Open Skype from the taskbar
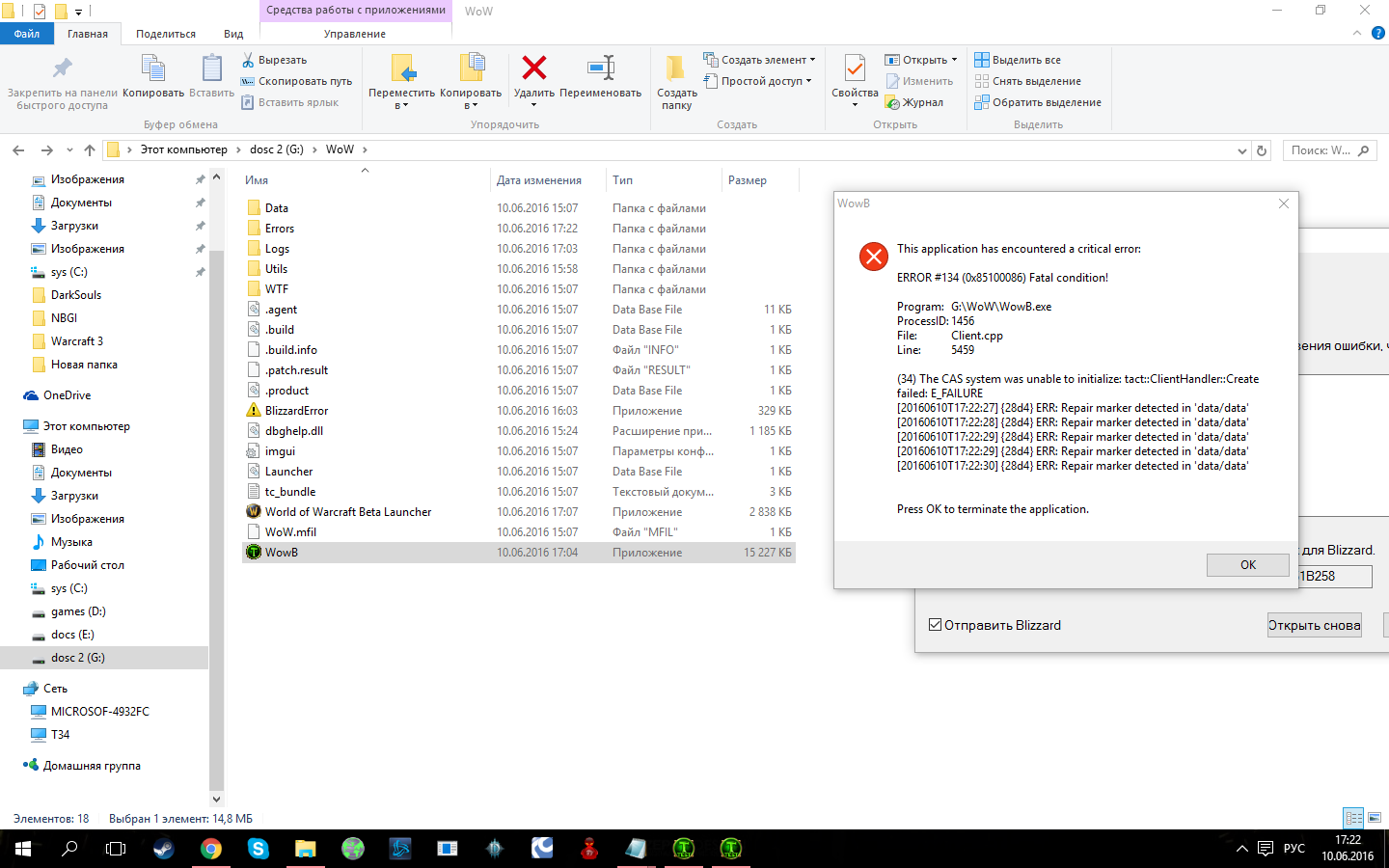Image resolution: width=1389 pixels, height=868 pixels. 259,849
